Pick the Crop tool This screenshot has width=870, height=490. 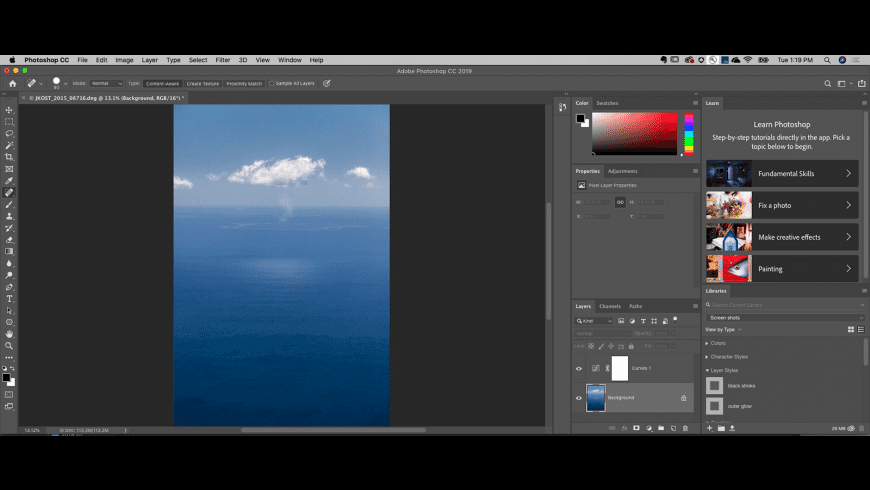[10, 157]
